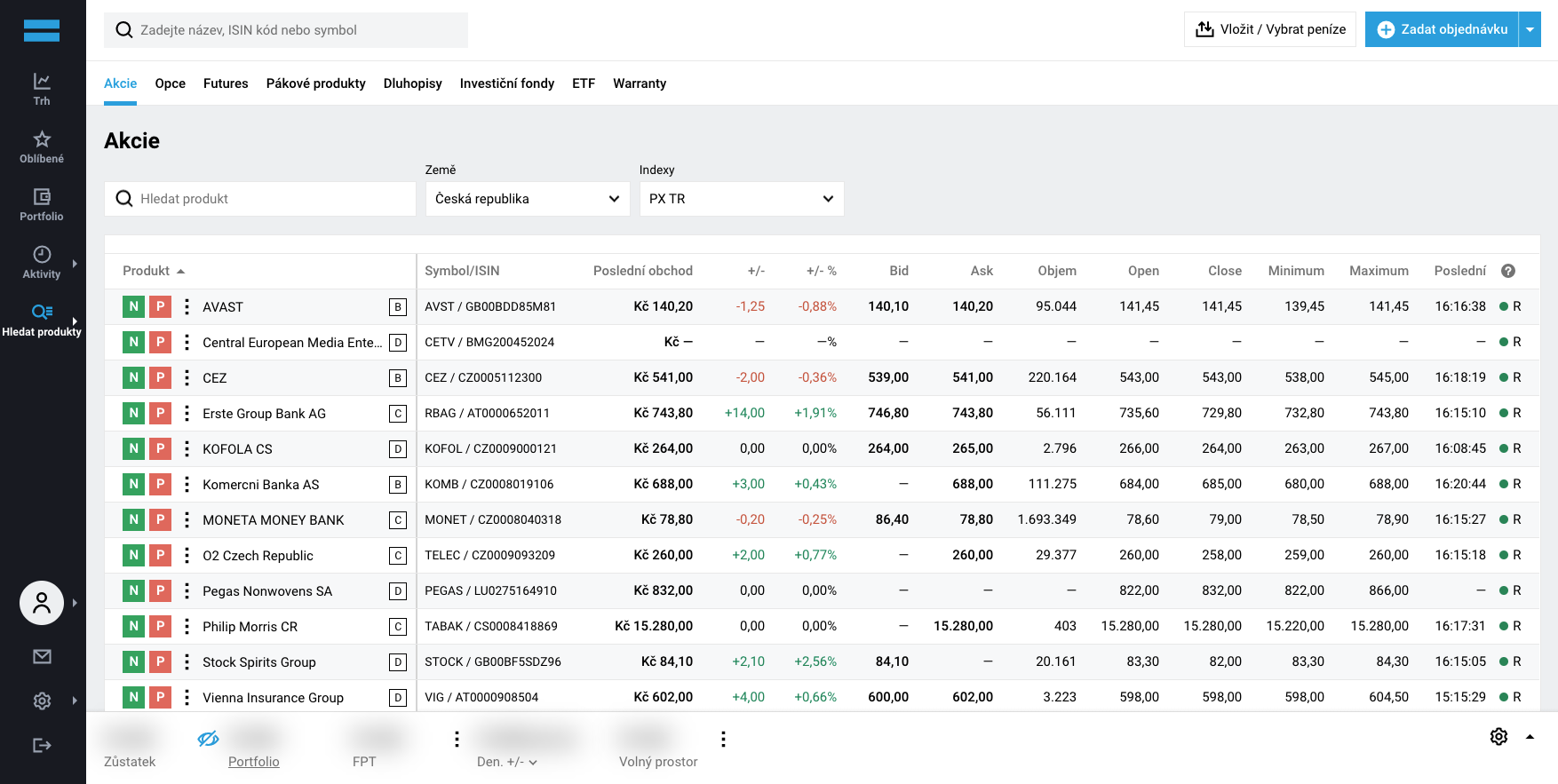Open Portfolio in the left sidebar
The image size is (1558, 784).
pyautogui.click(x=42, y=204)
